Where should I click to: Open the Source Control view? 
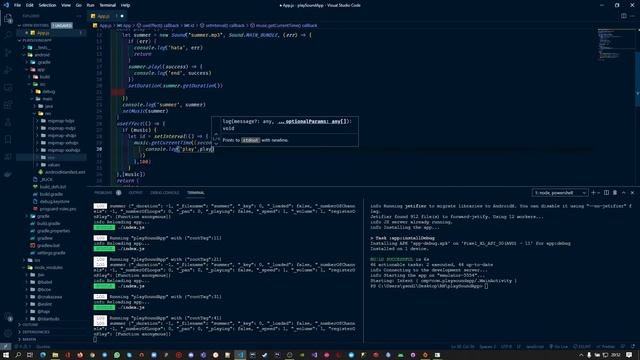coord(8,53)
